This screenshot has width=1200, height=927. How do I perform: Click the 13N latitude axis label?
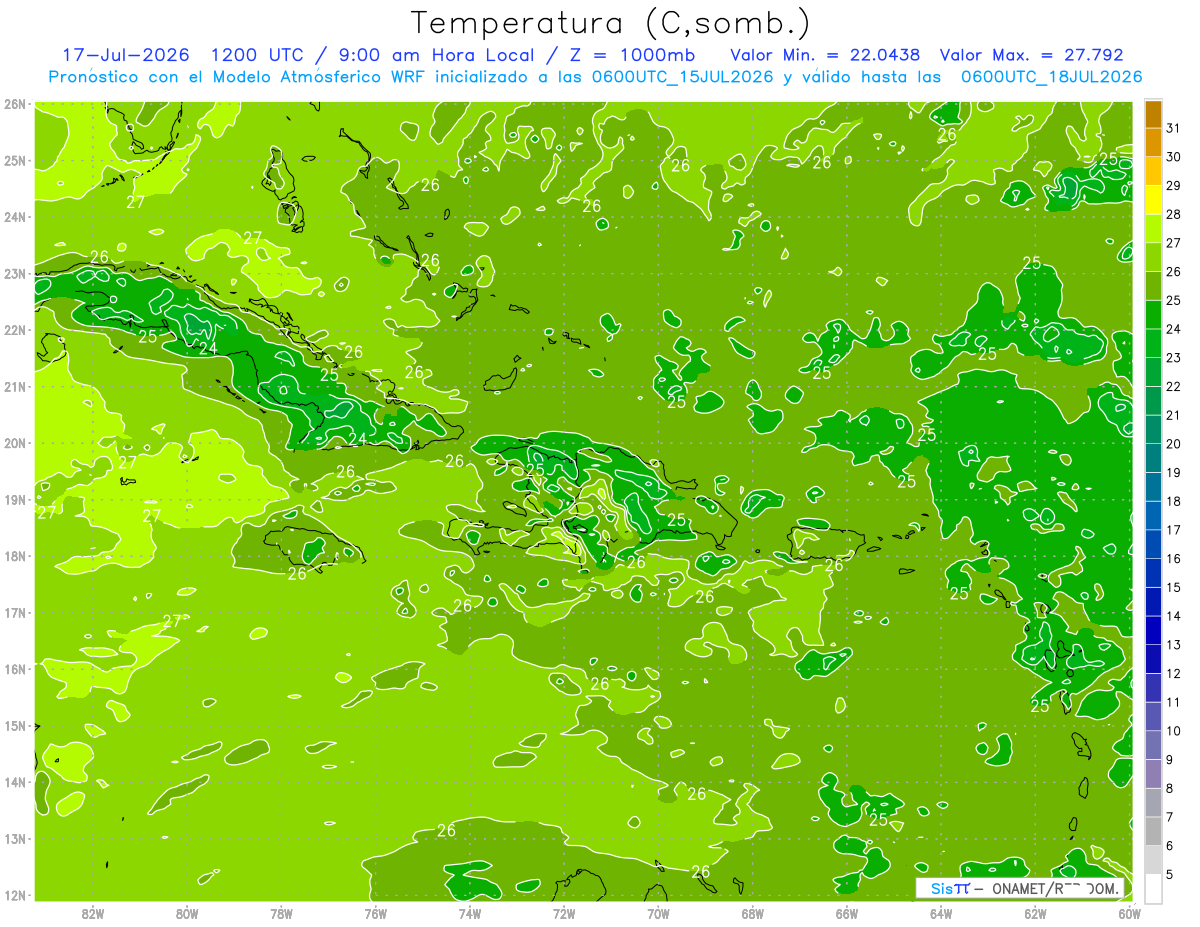[x=15, y=838]
